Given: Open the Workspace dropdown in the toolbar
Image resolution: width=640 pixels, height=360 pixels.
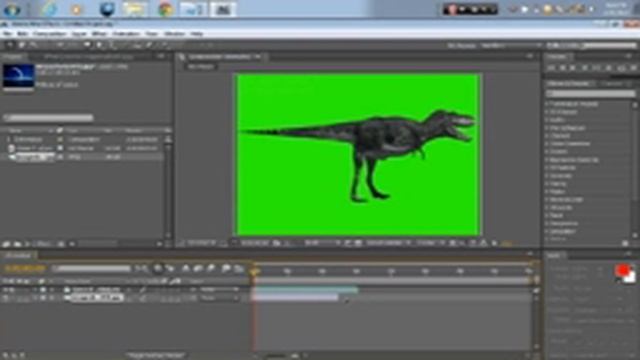Looking at the screenshot, I should tap(511, 45).
